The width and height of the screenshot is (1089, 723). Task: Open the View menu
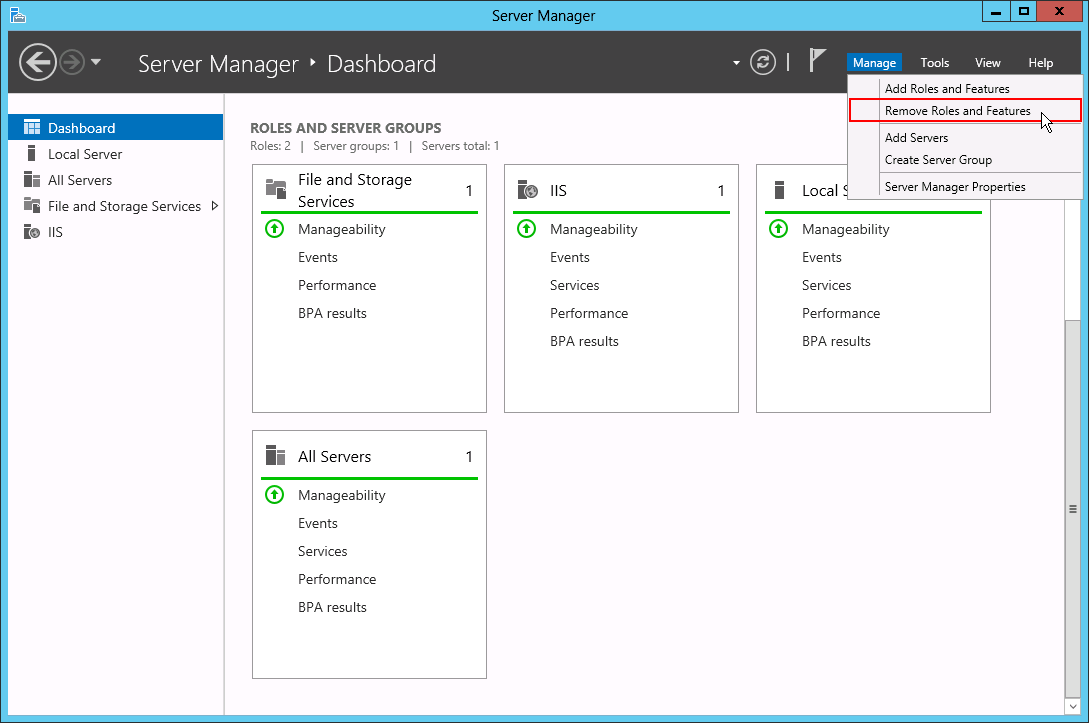click(x=987, y=63)
